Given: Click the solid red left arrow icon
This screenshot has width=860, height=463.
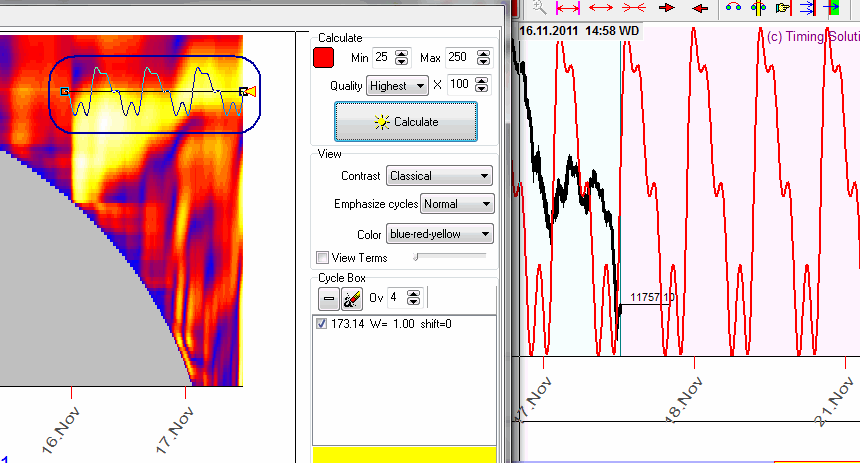Looking at the screenshot, I should tap(700, 7).
